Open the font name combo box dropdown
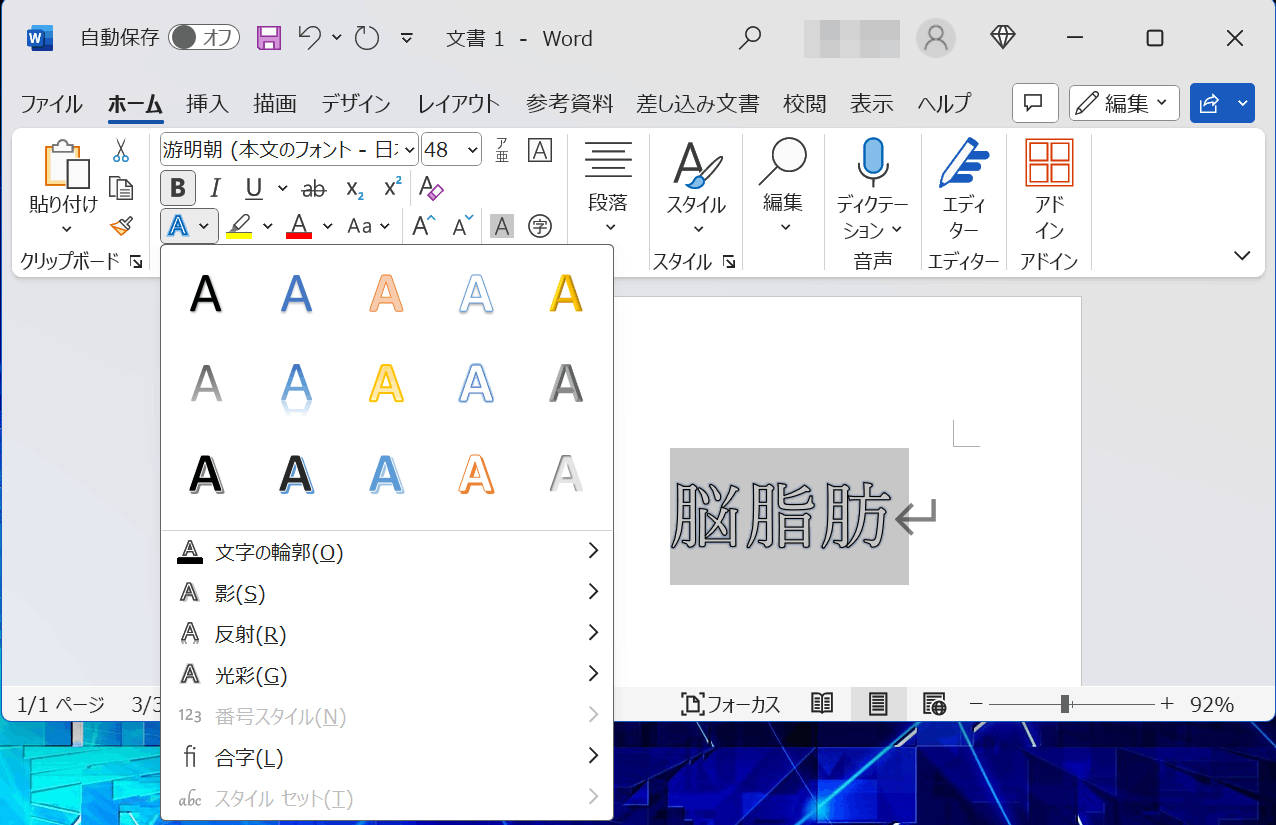Screen dimensions: 1276x825 409,151
